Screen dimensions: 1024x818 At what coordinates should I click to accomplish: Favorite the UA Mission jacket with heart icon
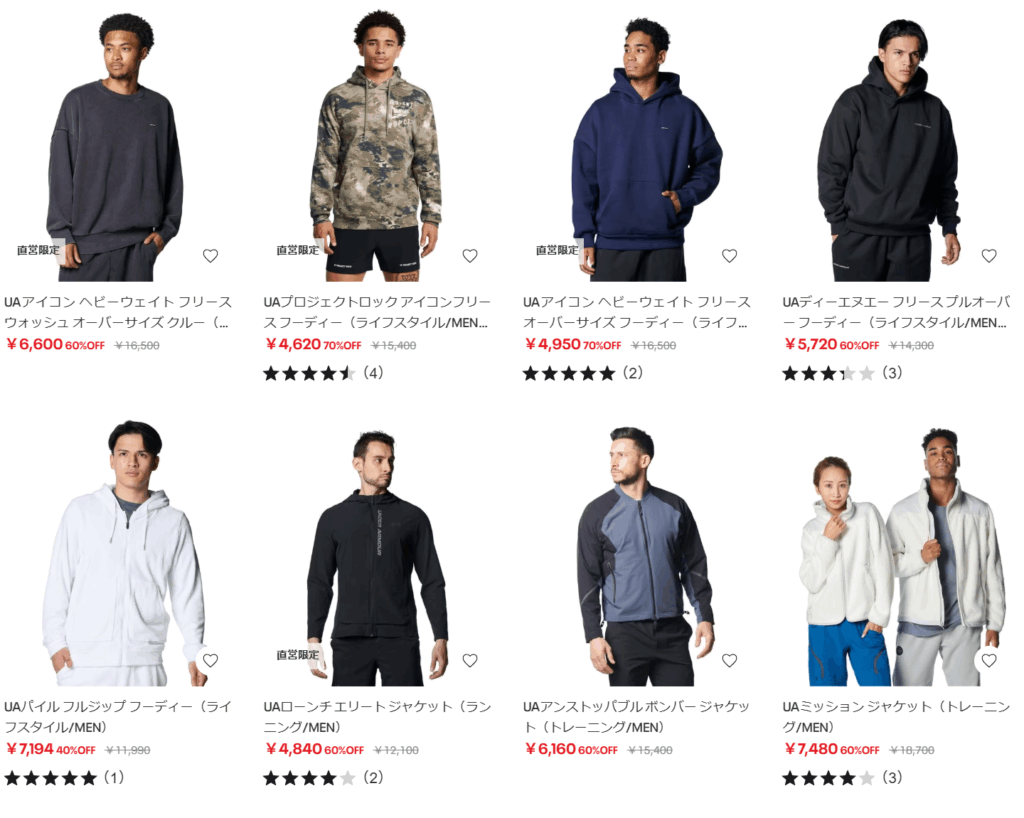point(989,661)
